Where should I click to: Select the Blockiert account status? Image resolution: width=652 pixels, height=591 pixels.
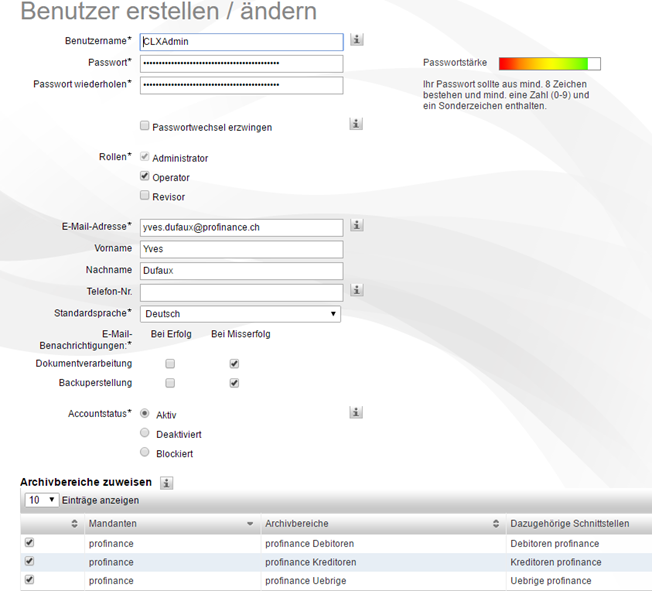point(145,452)
